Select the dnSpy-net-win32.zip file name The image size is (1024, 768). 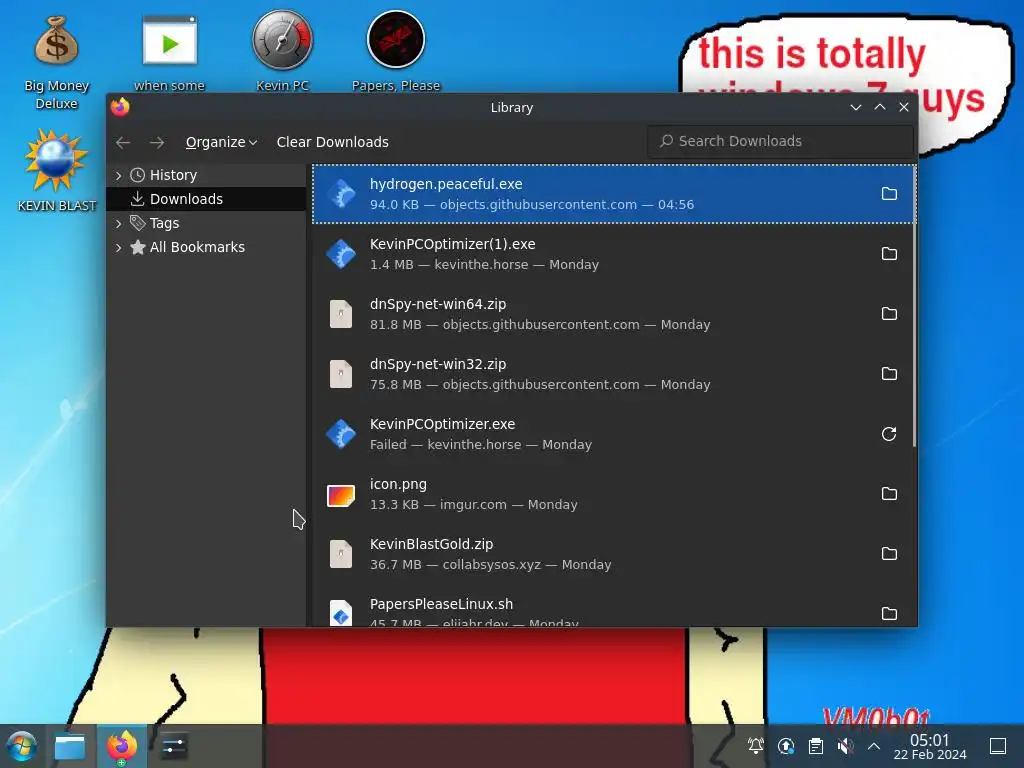tap(438, 364)
